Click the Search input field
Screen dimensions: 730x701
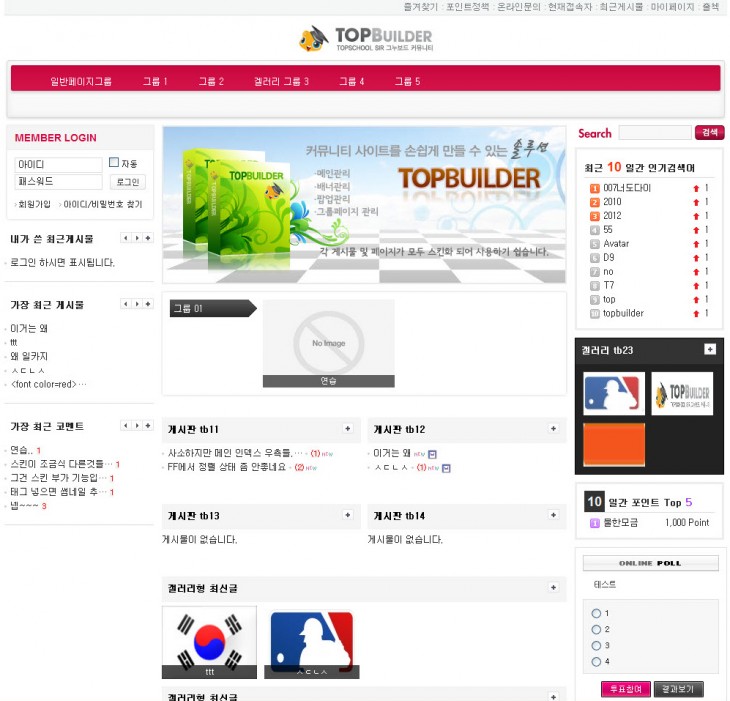[x=655, y=132]
